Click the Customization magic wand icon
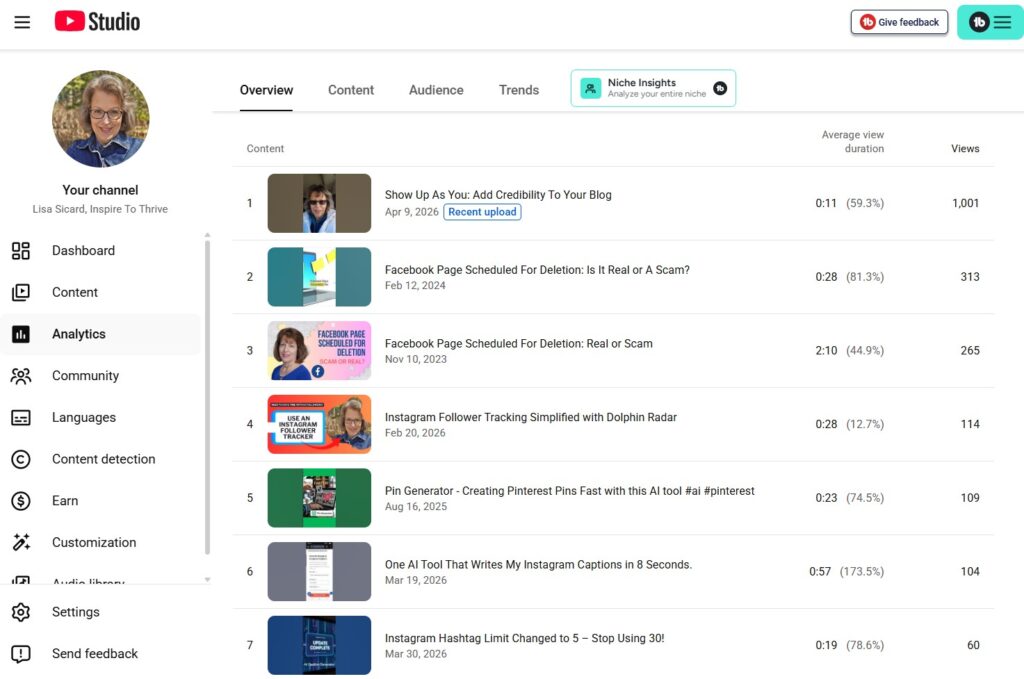Screen dimensions: 1024x679 21,543
